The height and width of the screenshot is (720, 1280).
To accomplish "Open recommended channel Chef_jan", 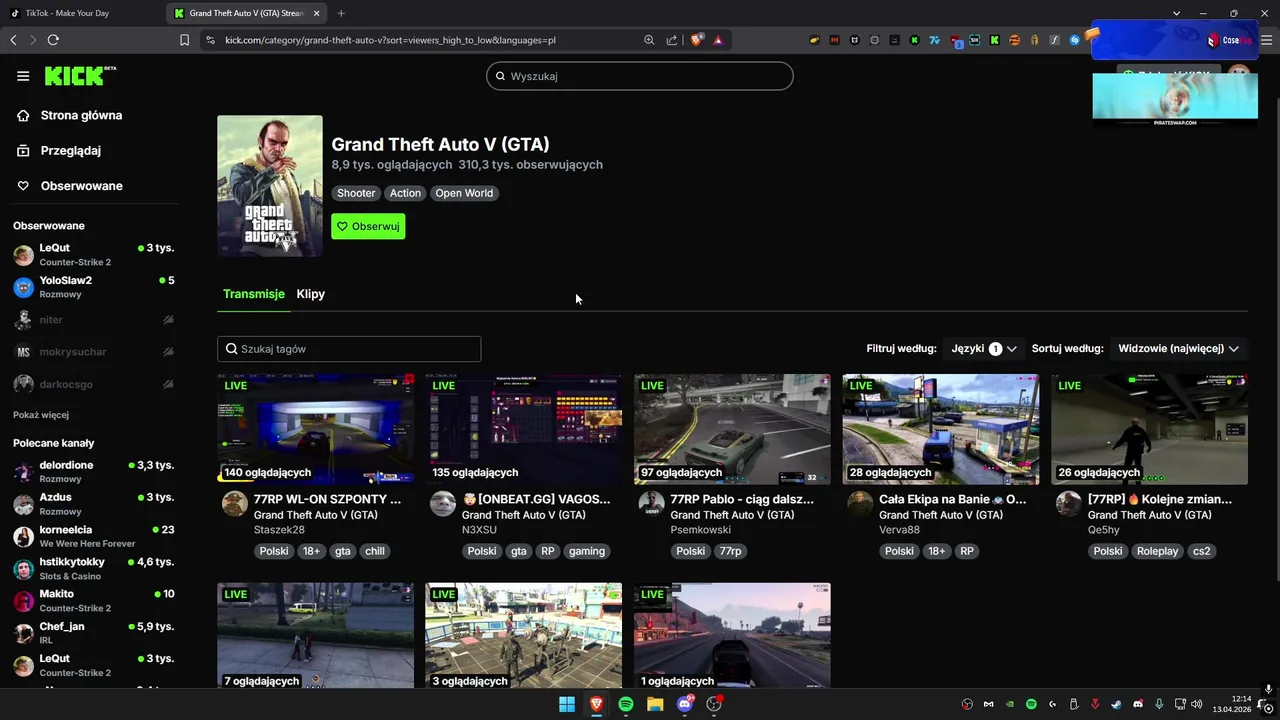I will (94, 633).
